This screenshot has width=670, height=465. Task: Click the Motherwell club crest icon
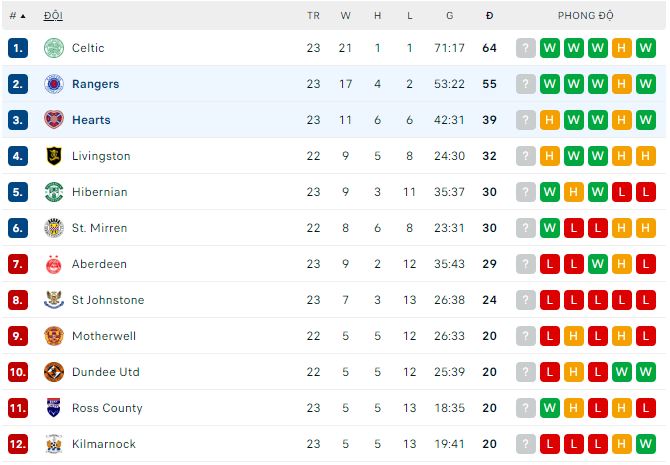tap(54, 336)
